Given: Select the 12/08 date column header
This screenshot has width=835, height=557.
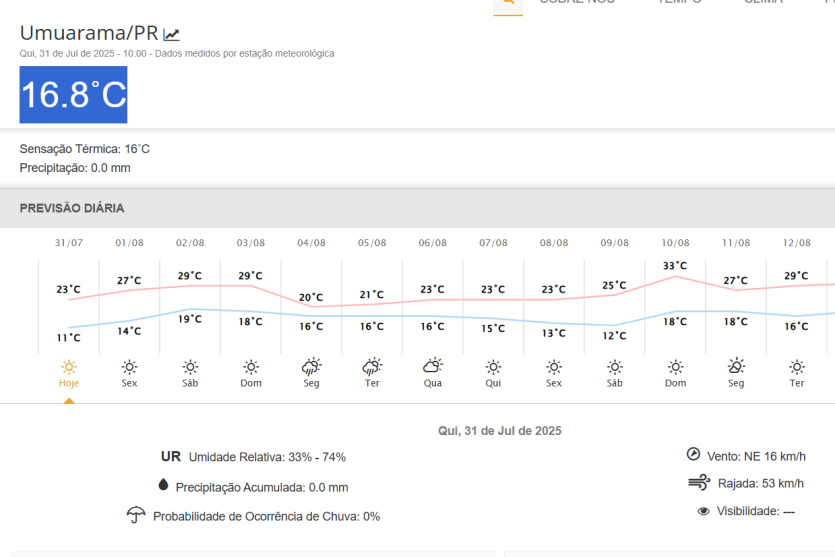Looking at the screenshot, I should [796, 243].
